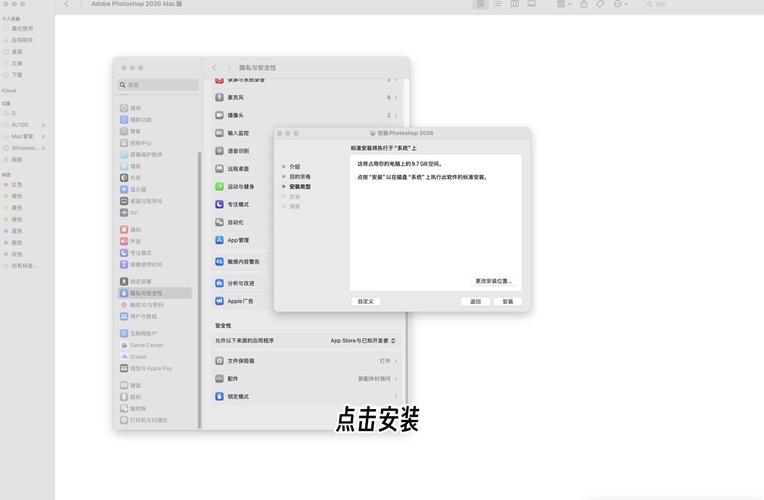Click Finder share icon
Viewport: 764px width, 500px height.
click(584, 4)
